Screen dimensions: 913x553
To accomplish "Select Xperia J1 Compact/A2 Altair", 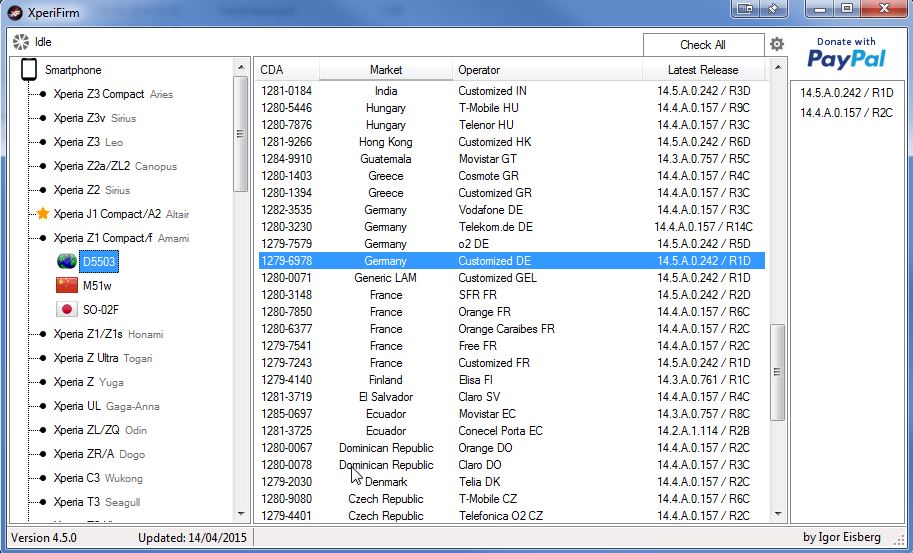I will click(x=121, y=214).
